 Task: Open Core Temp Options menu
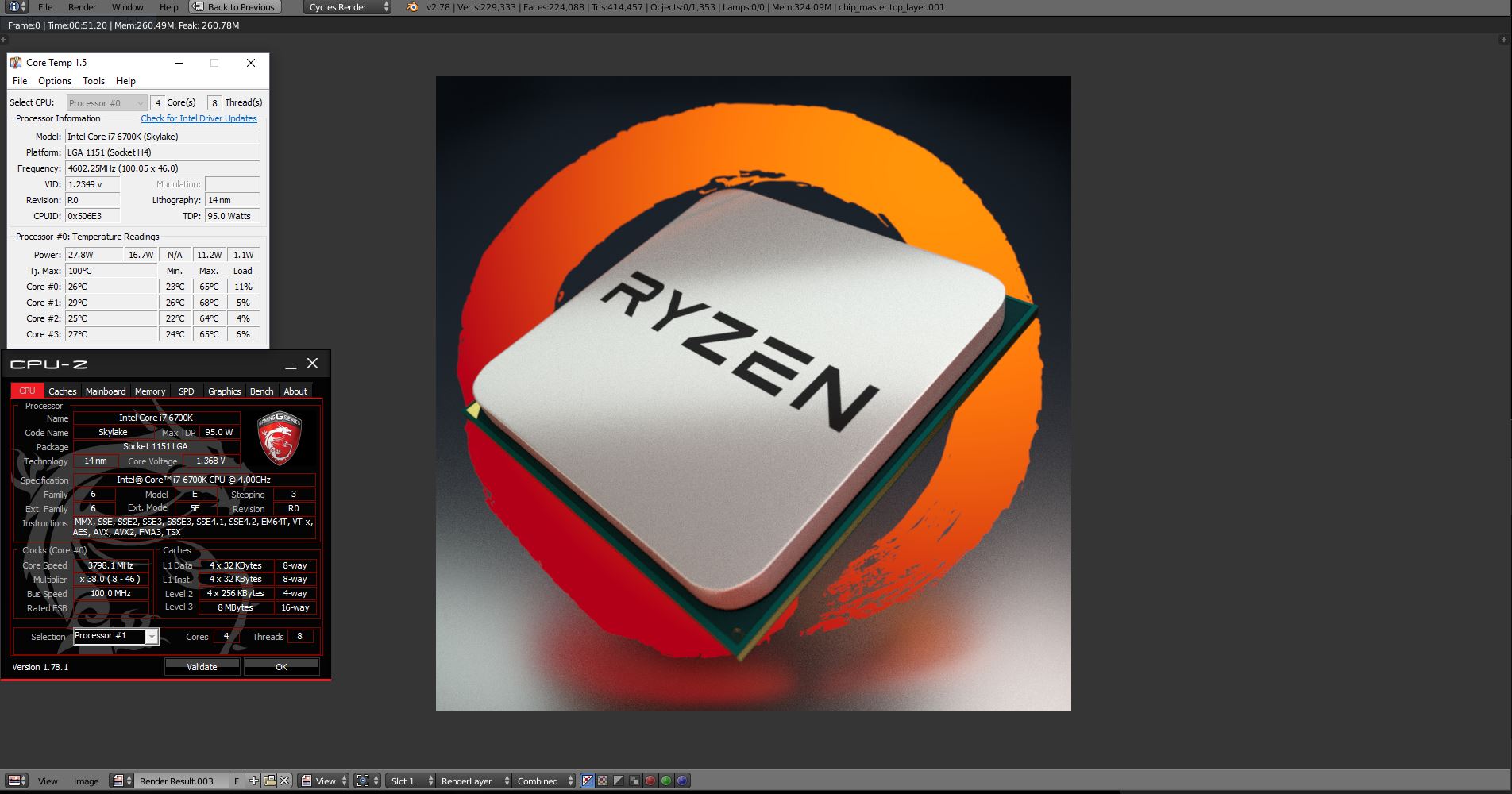pos(55,81)
